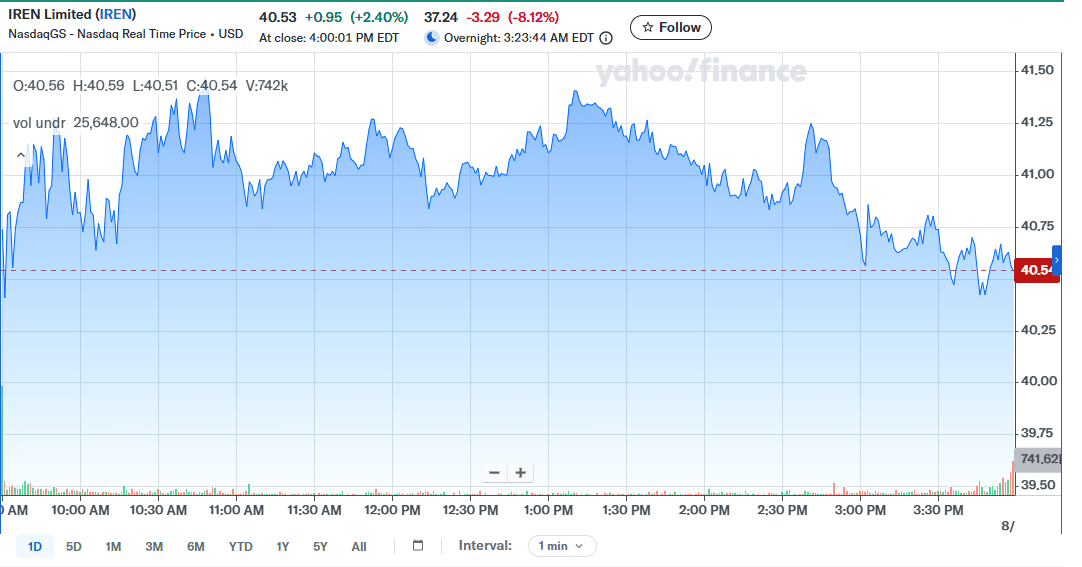1082x567 pixels.
Task: Click the 741.62 volume axis label
Action: point(1038,459)
